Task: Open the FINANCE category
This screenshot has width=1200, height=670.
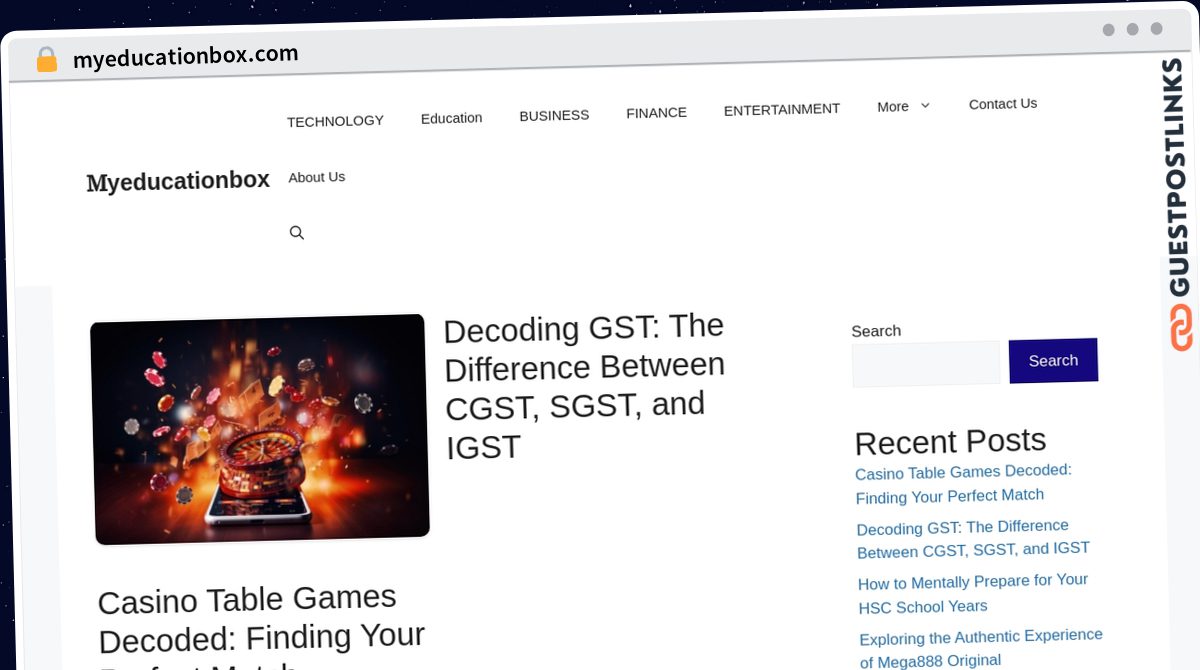Action: (656, 113)
